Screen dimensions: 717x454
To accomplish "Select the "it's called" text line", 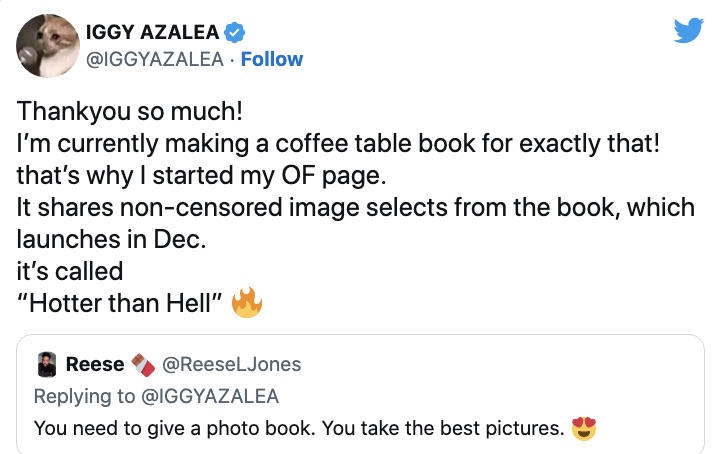I will pos(70,271).
